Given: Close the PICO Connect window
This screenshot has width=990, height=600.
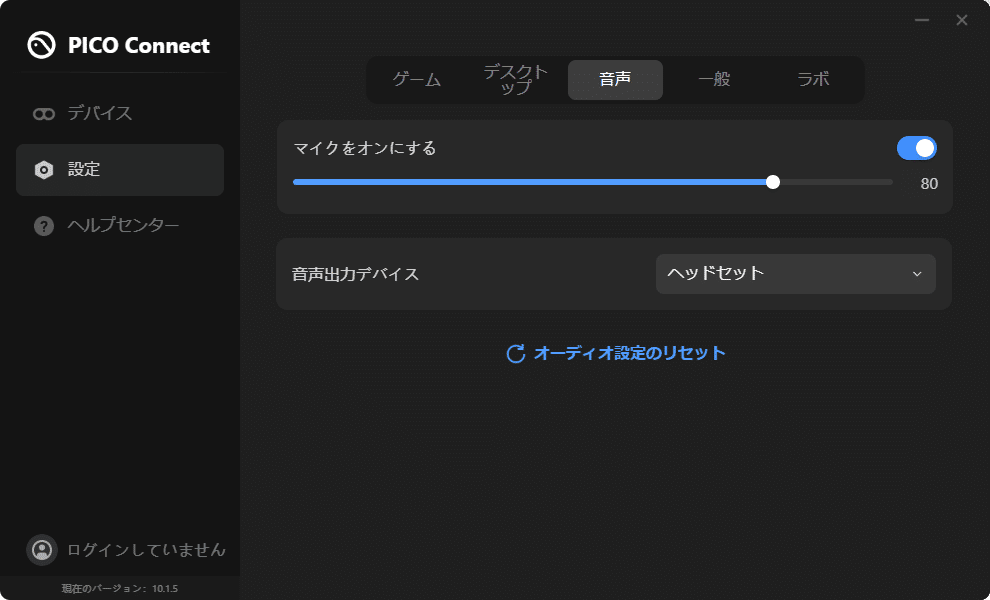Looking at the screenshot, I should 962,20.
